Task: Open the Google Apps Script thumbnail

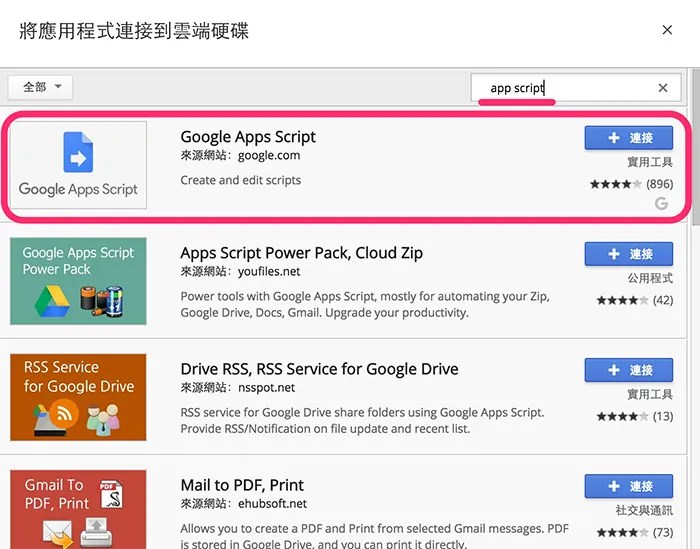Action: 78,165
